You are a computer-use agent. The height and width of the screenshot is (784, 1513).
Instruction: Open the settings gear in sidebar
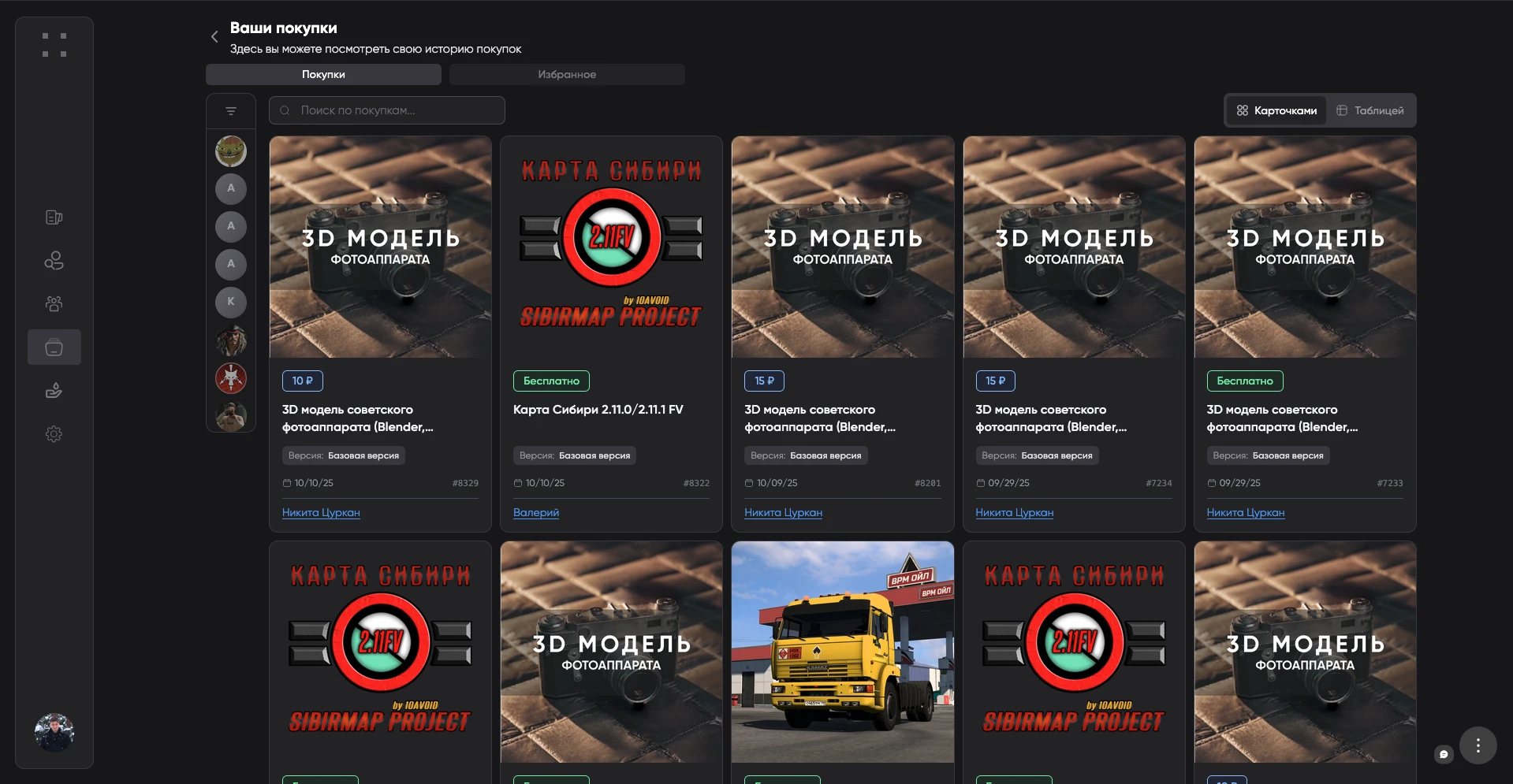coord(54,434)
